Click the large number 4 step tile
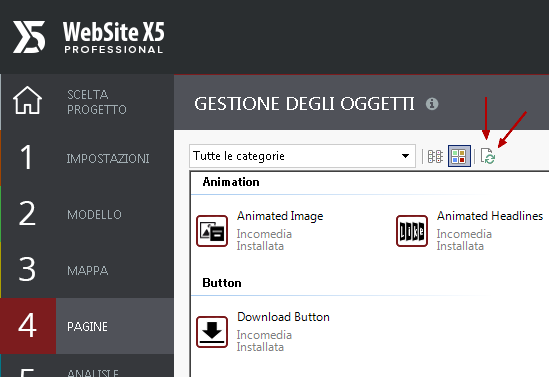The width and height of the screenshot is (549, 377). pyautogui.click(x=28, y=326)
